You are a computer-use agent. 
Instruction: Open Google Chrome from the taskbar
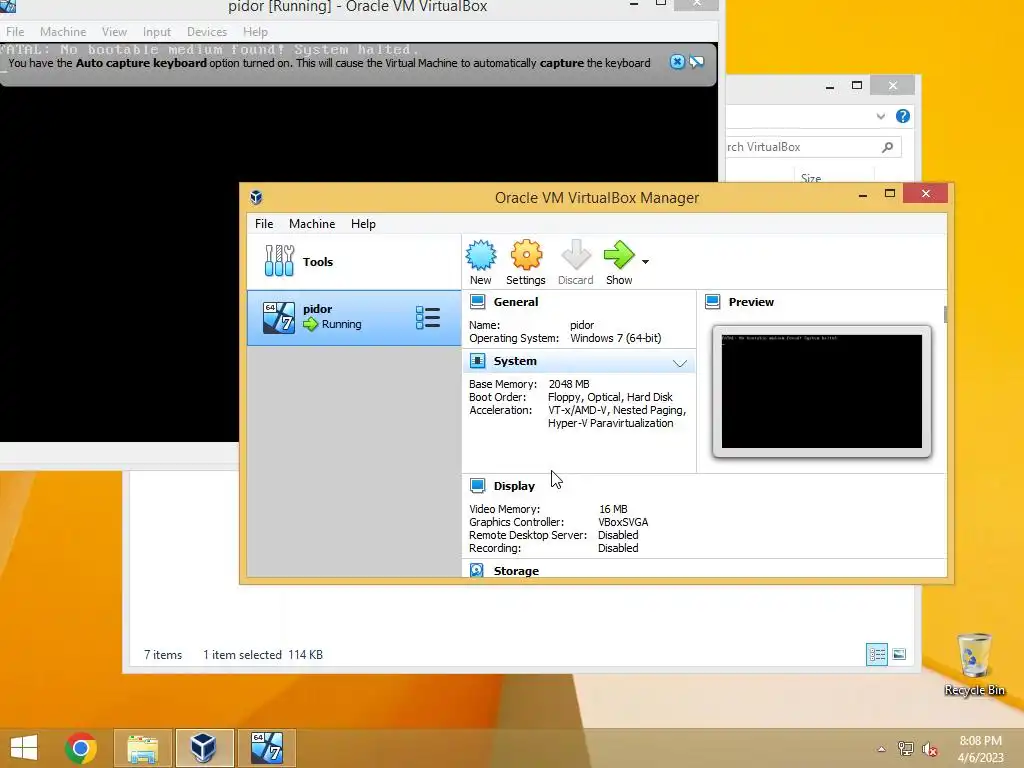click(81, 748)
